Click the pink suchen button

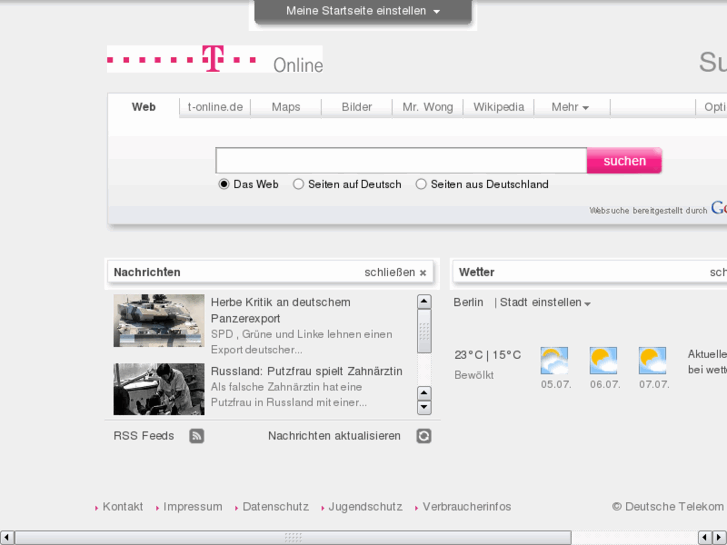(x=625, y=160)
